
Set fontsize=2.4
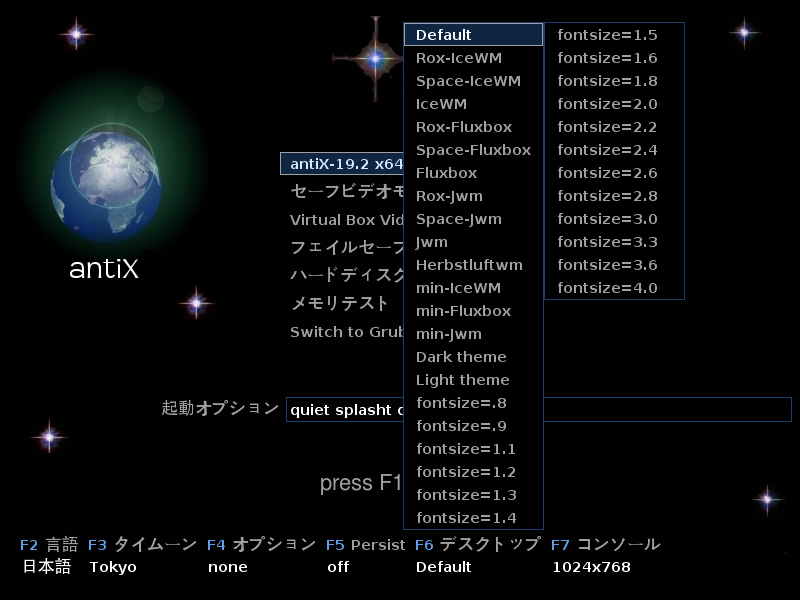[x=614, y=149]
